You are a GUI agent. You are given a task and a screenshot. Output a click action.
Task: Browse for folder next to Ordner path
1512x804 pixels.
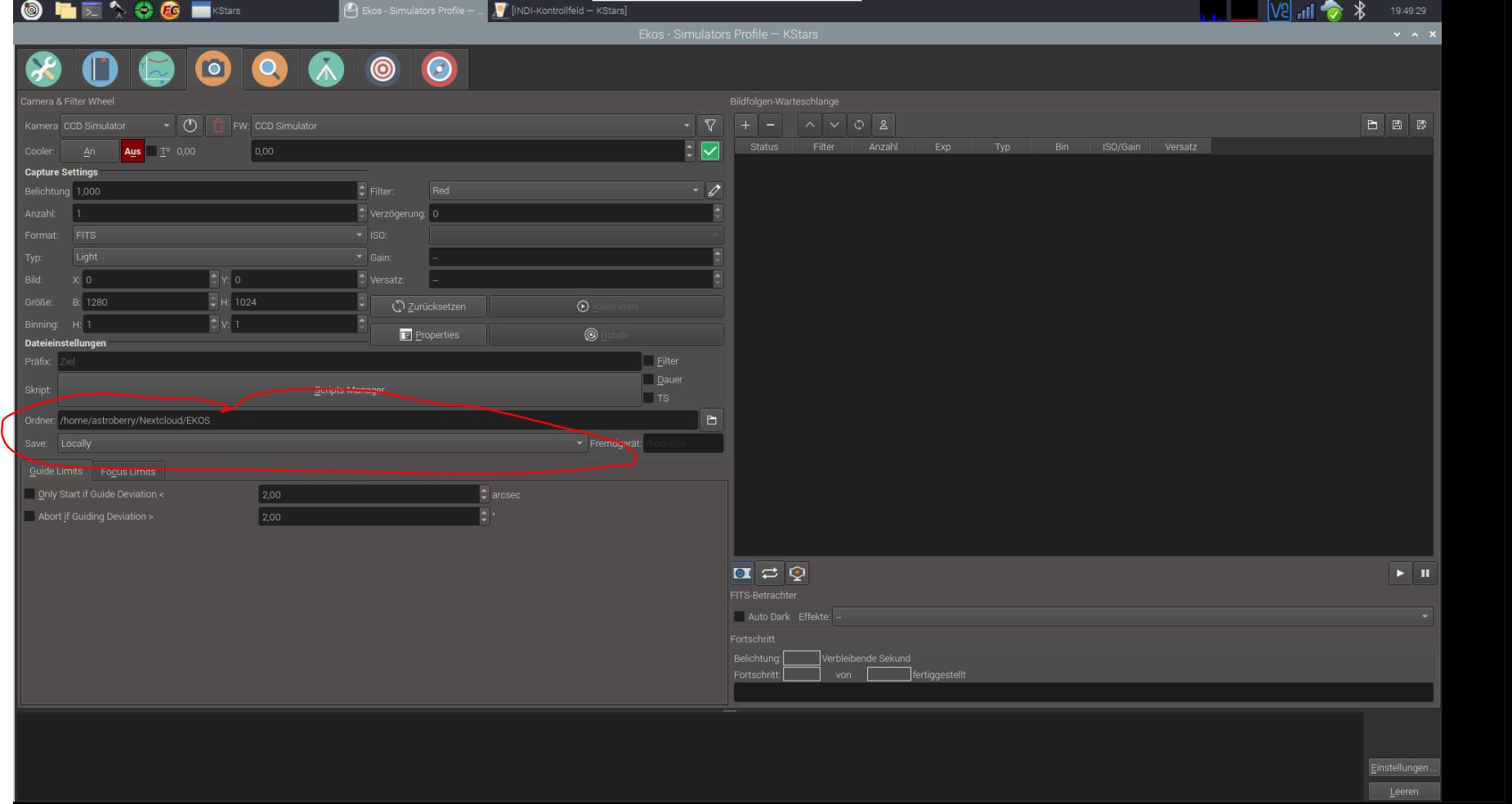(711, 420)
